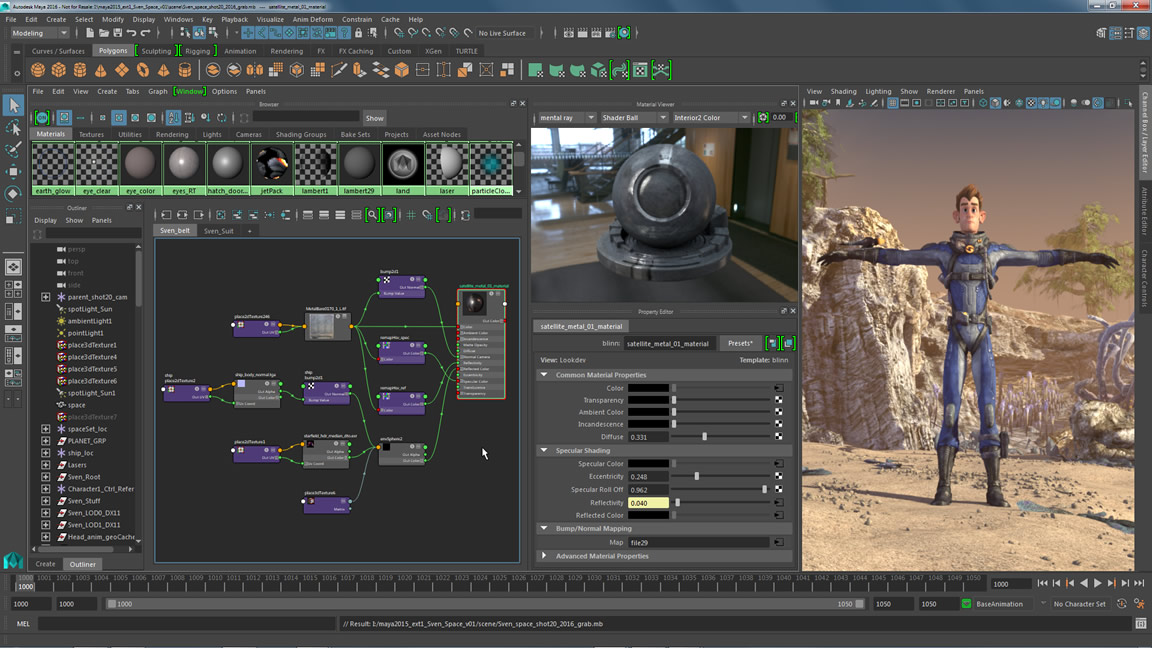
Task: Open the Shader Ball dropdown
Action: pyautogui.click(x=634, y=118)
